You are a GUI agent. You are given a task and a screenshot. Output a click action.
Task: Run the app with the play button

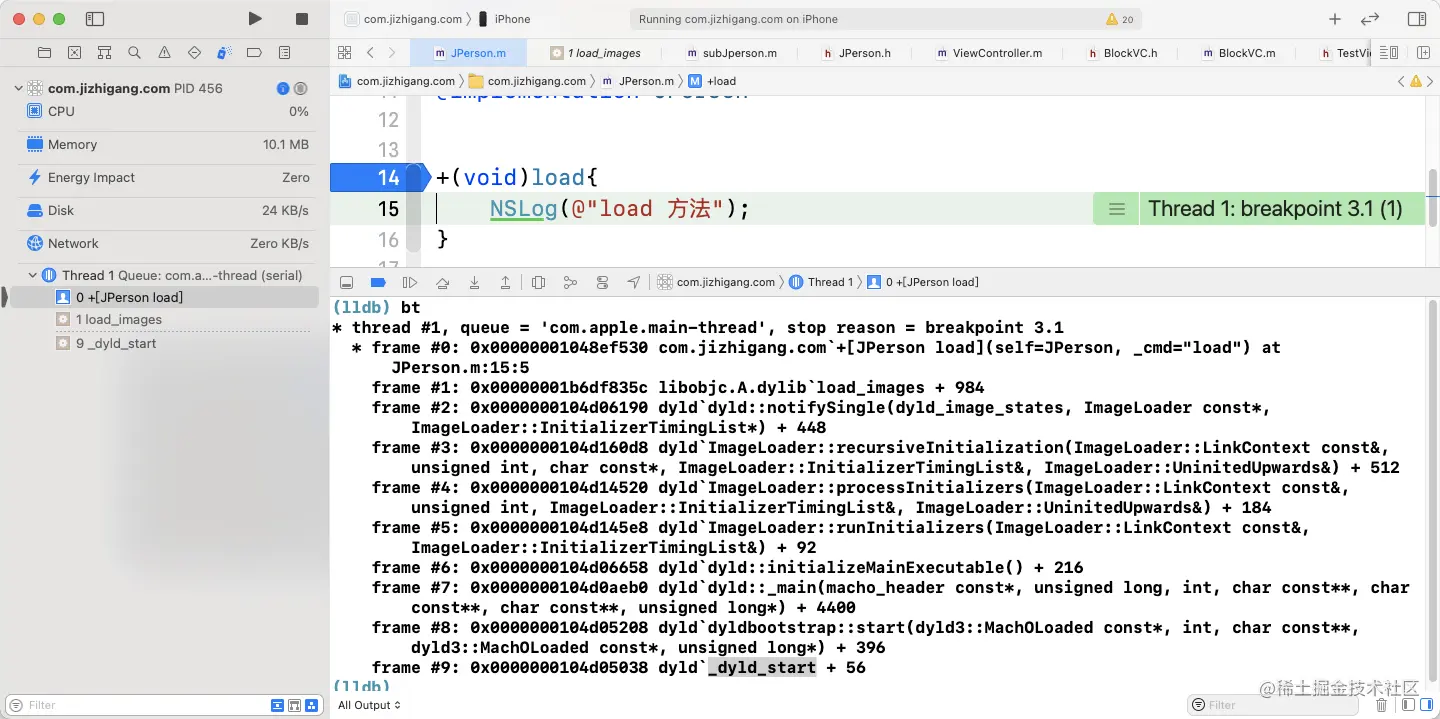(255, 19)
